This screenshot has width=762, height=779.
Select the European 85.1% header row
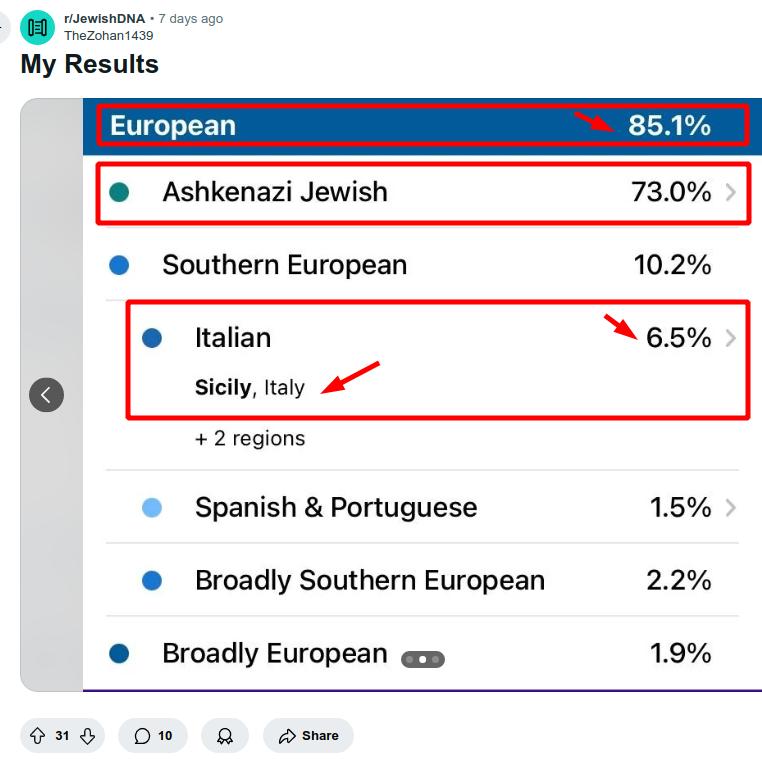tap(420, 126)
